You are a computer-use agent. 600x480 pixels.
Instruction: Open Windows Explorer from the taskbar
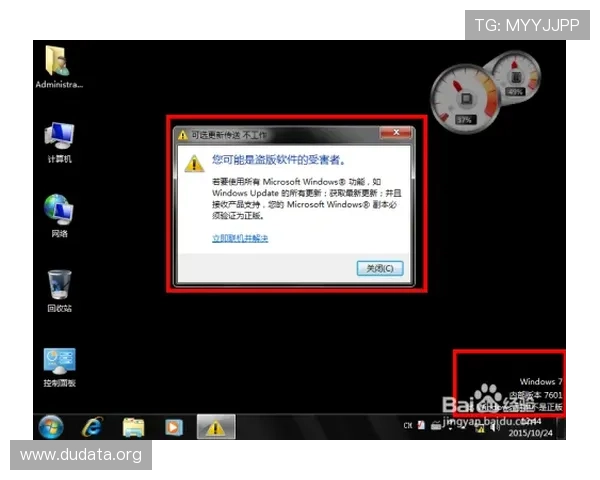133,427
